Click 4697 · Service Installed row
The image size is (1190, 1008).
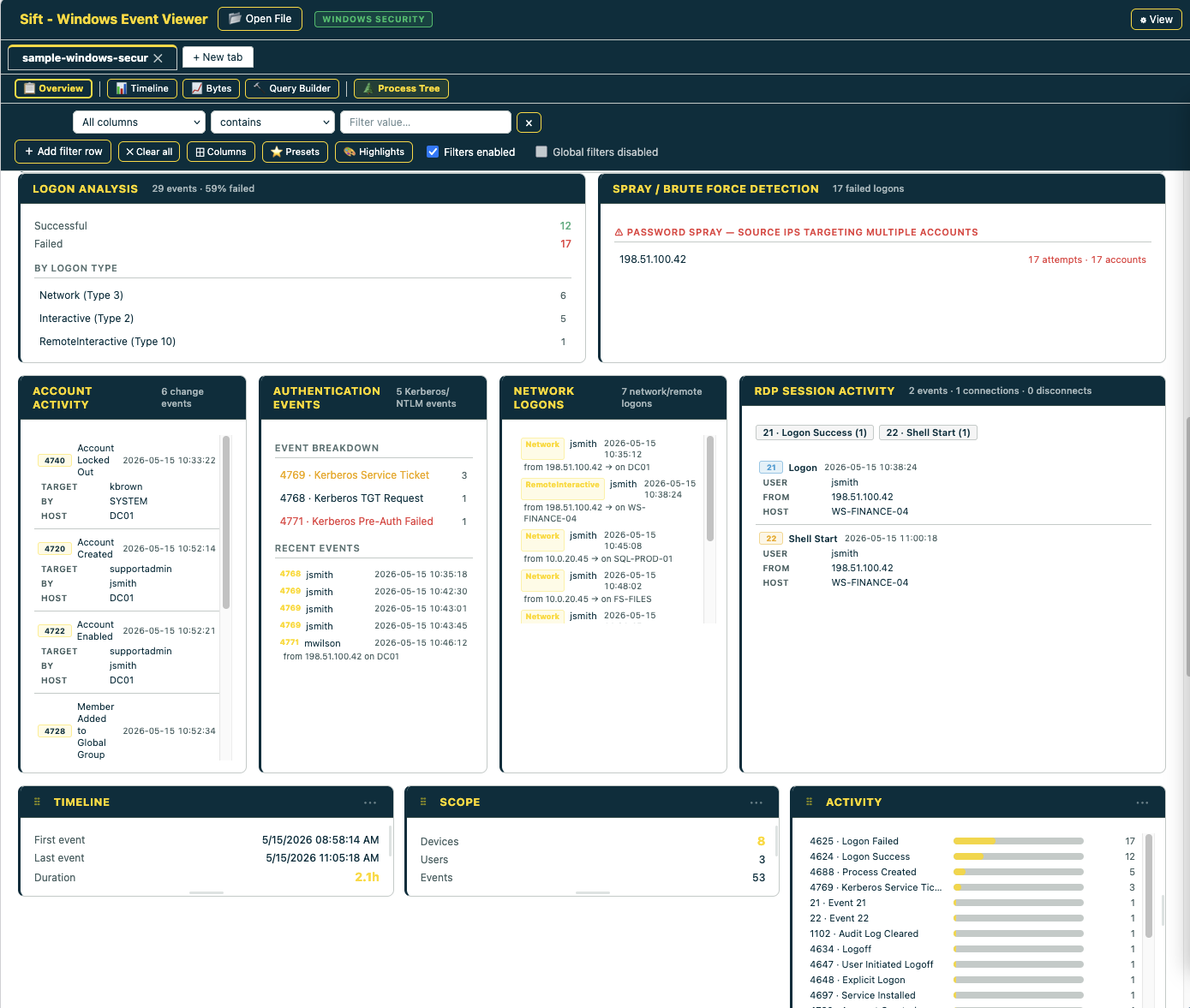point(972,995)
